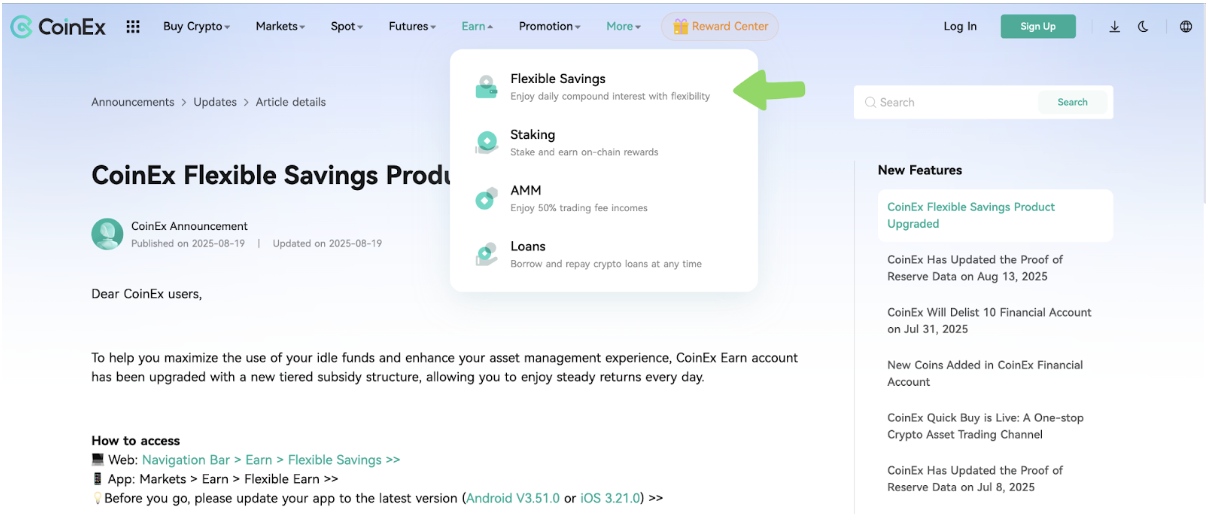This screenshot has height=526, width=1208.
Task: Expand the Buy Crypto dropdown
Action: pyautogui.click(x=196, y=27)
